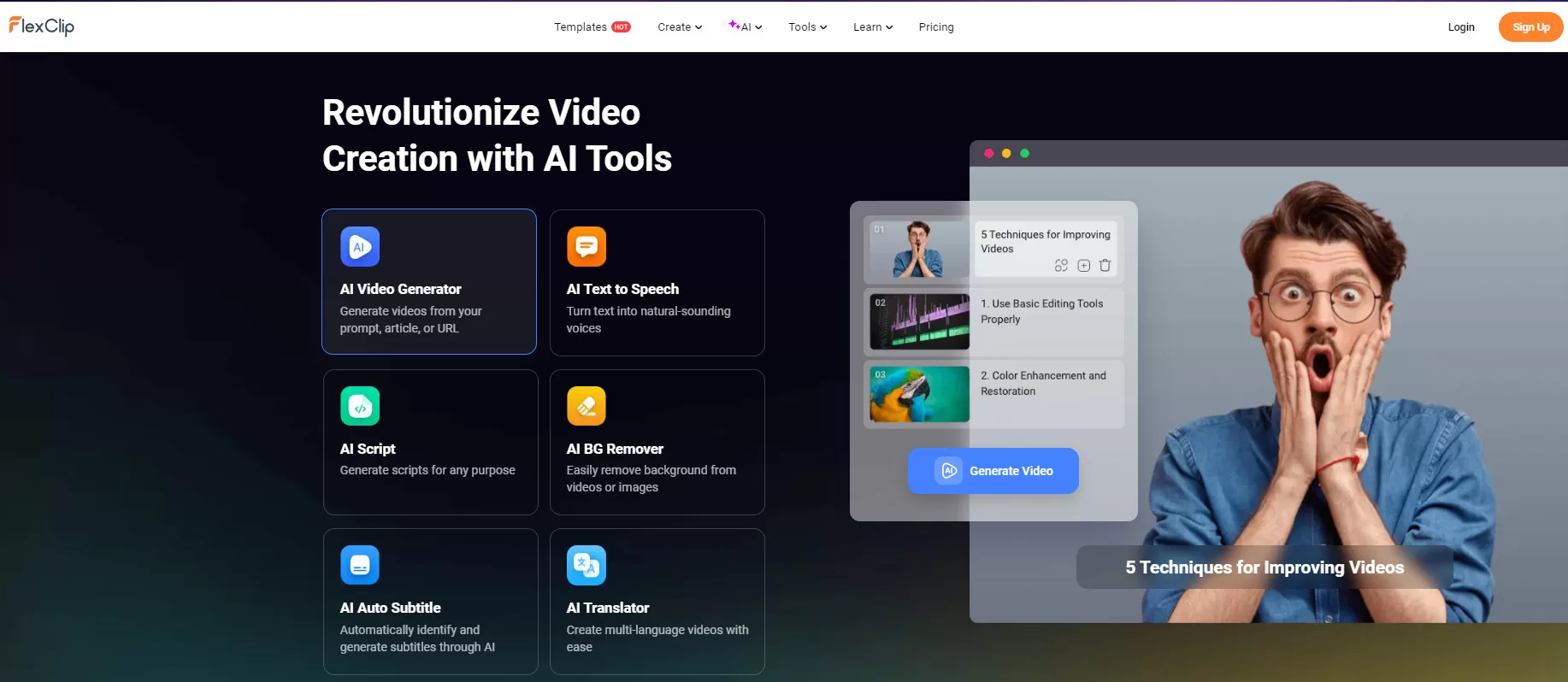Expand the Tools dropdown menu
This screenshot has height=682, width=1568.
click(807, 27)
